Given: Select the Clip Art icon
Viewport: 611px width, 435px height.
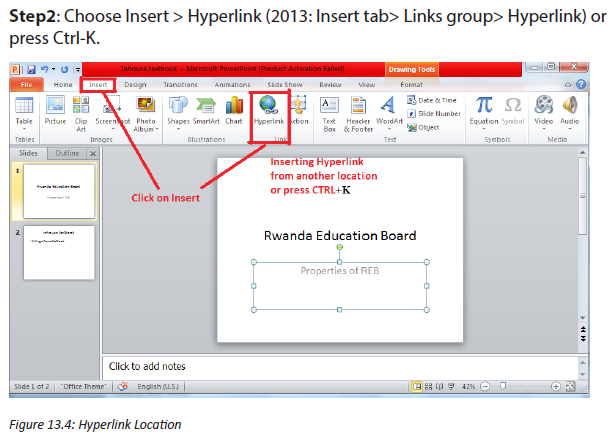Looking at the screenshot, I should click(x=81, y=105).
